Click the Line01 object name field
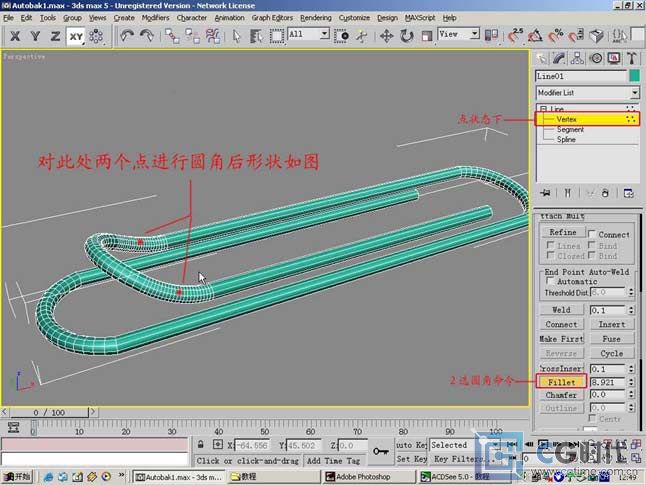Image resolution: width=646 pixels, height=485 pixels. coord(581,76)
